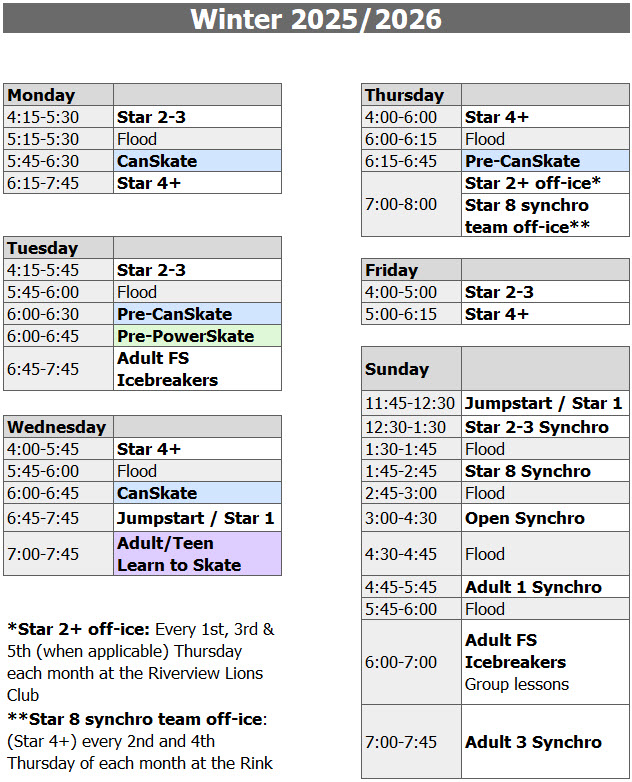Select Wednesday Jumpstart / Star 1 entry

pyautogui.click(x=198, y=518)
